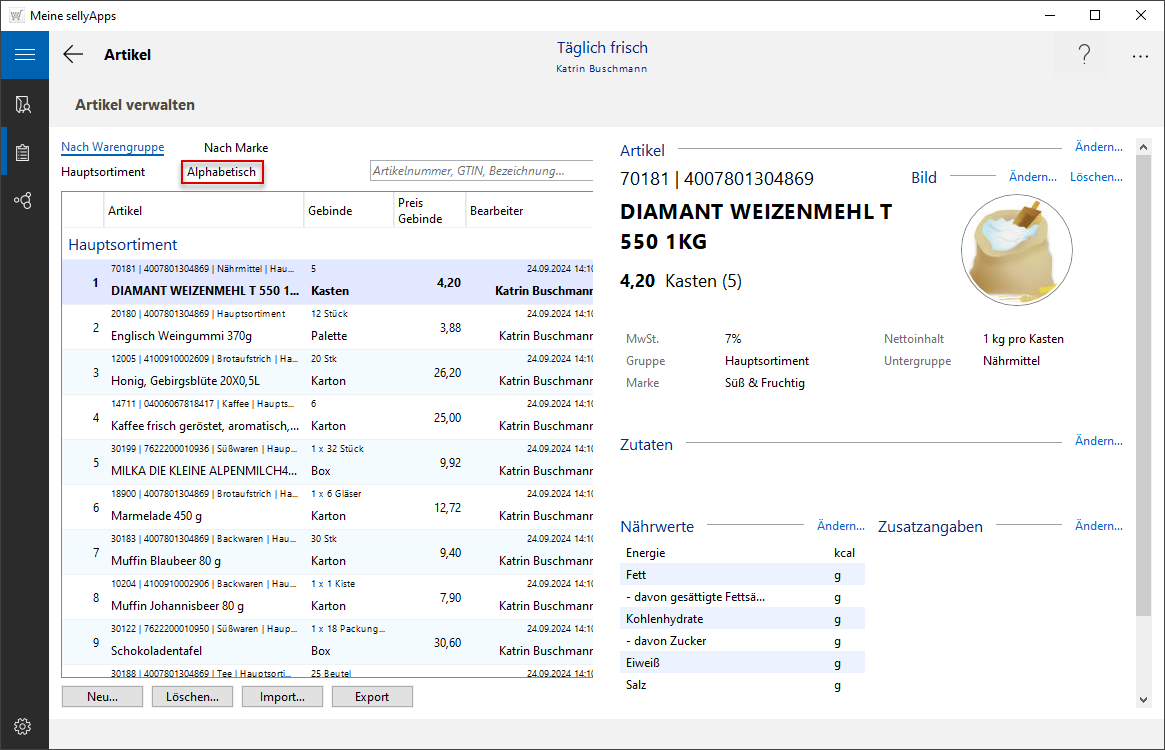1165x750 pixels.
Task: Open the share nodes sidebar icon
Action: (x=24, y=201)
